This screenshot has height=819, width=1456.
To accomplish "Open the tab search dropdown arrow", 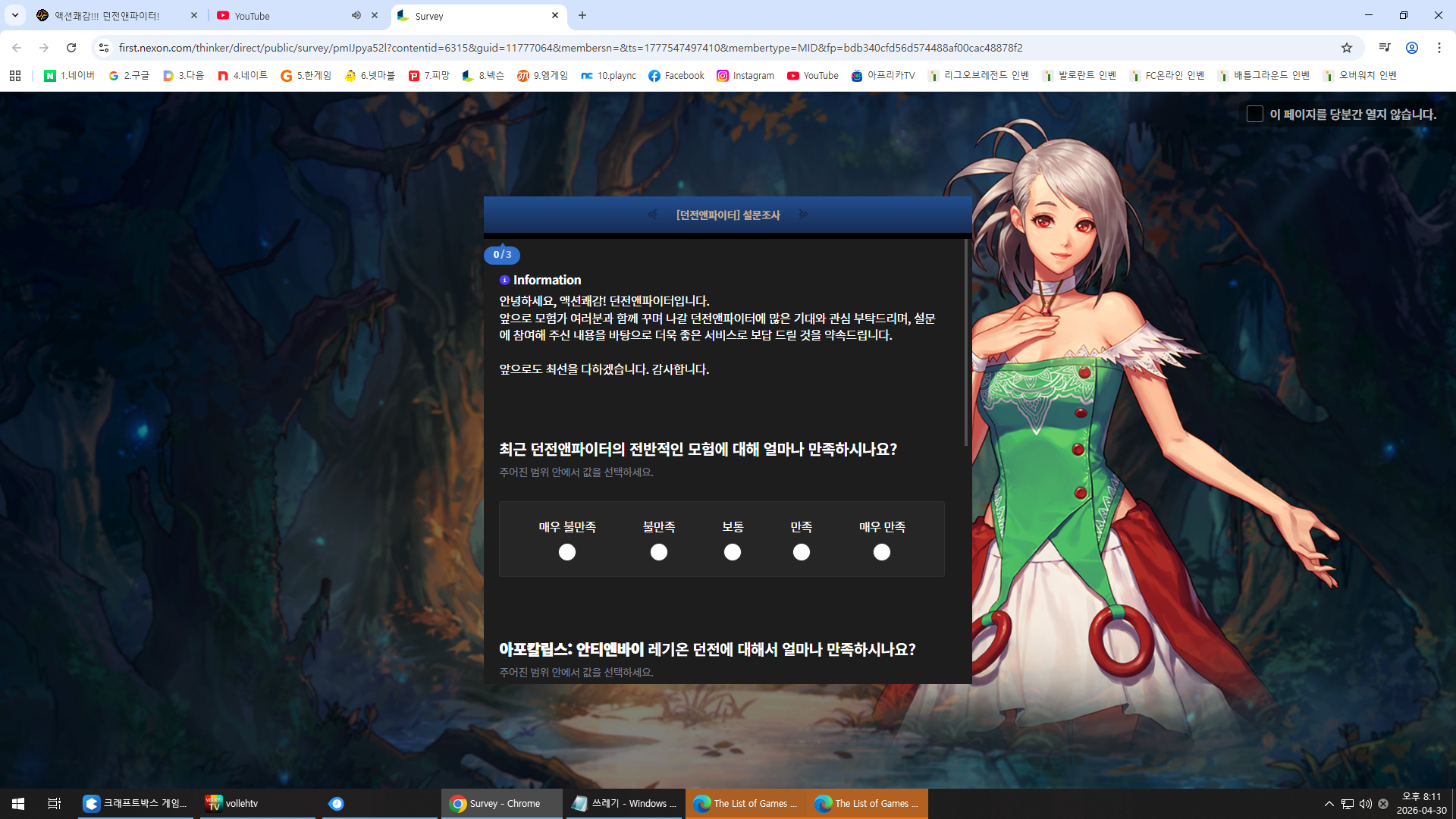I will point(14,15).
